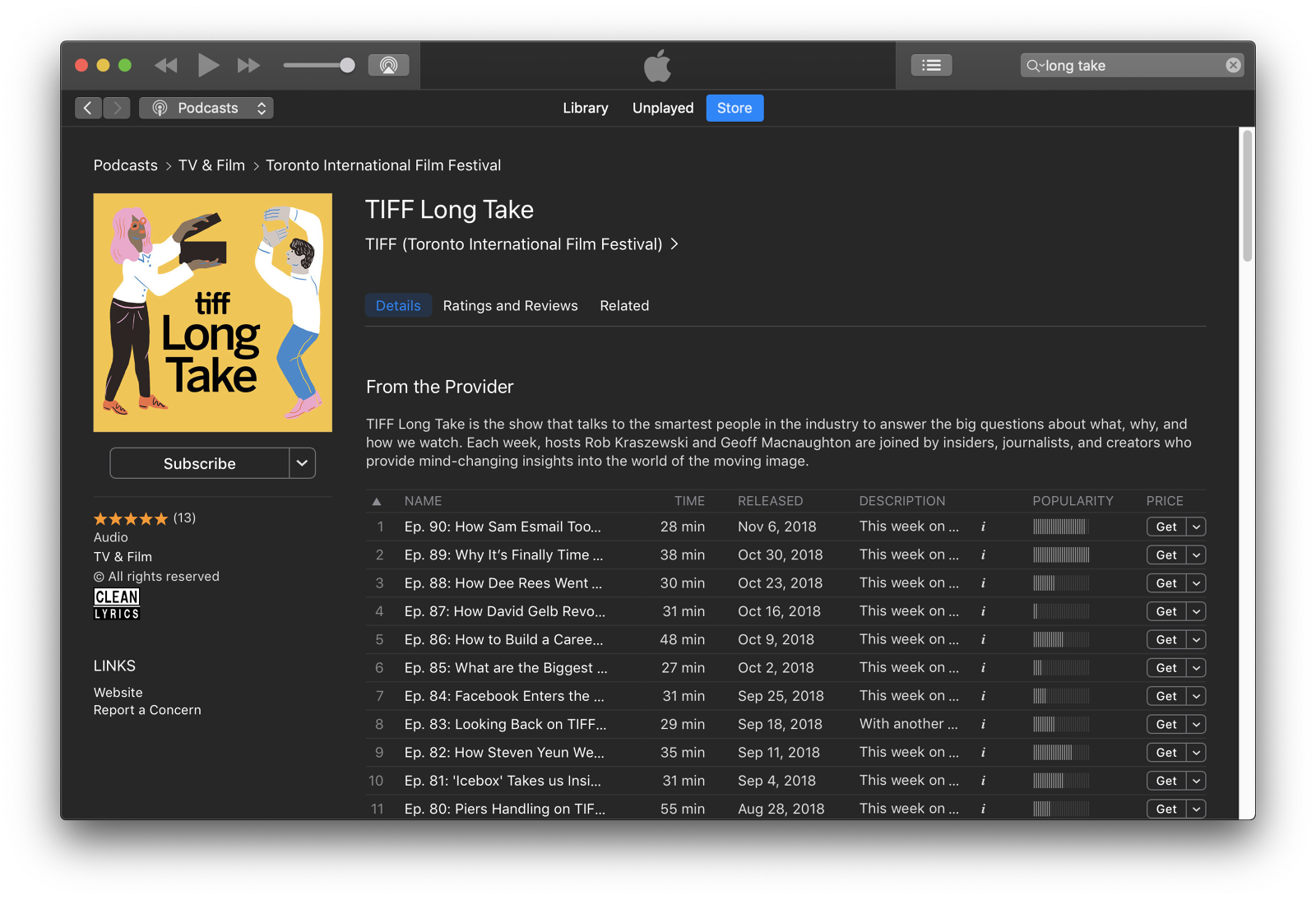1316x900 pixels.
Task: Expand Get options for Ep. 85
Action: (1197, 668)
